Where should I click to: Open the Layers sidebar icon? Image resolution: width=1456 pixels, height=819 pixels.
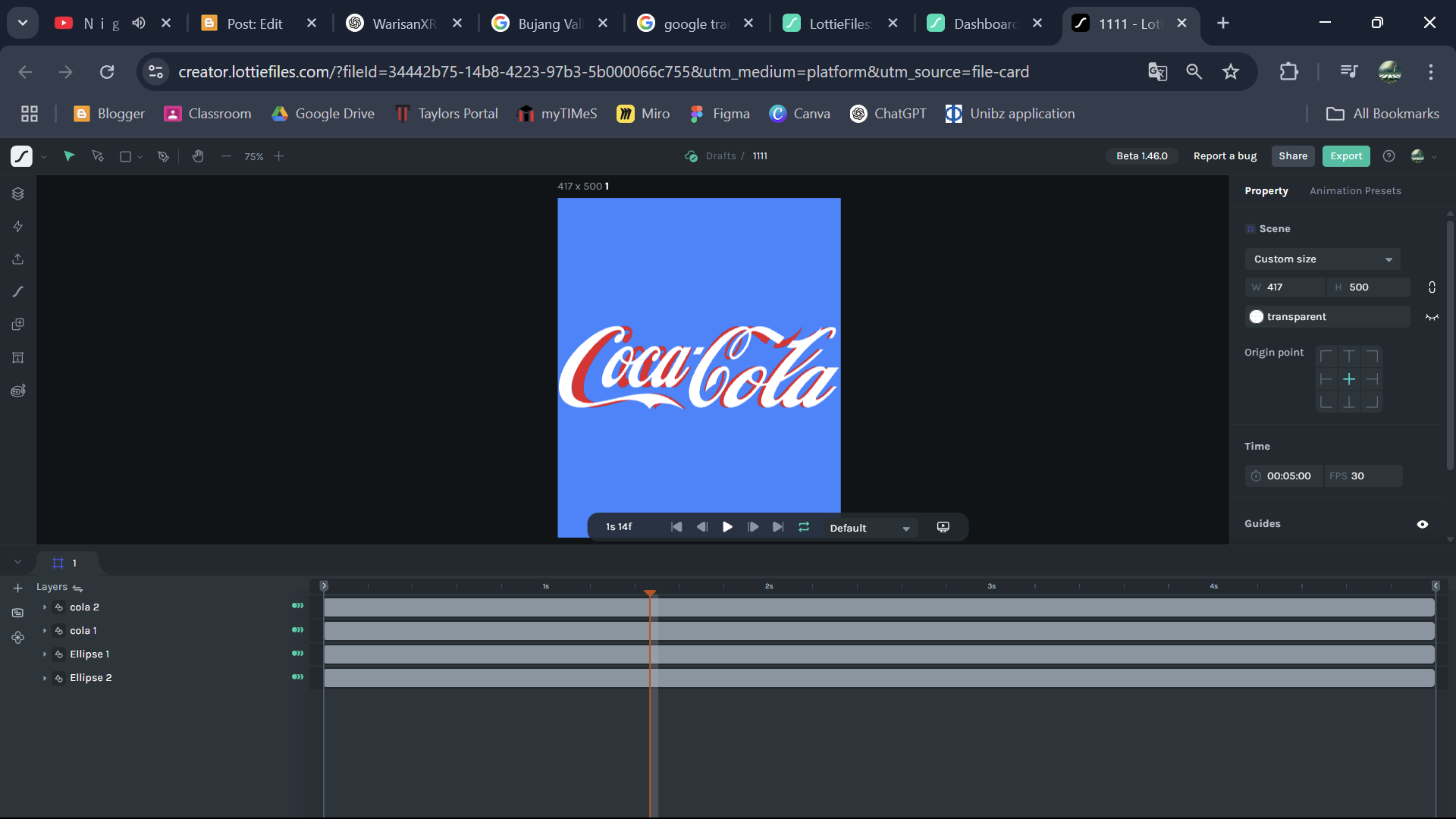(18, 193)
